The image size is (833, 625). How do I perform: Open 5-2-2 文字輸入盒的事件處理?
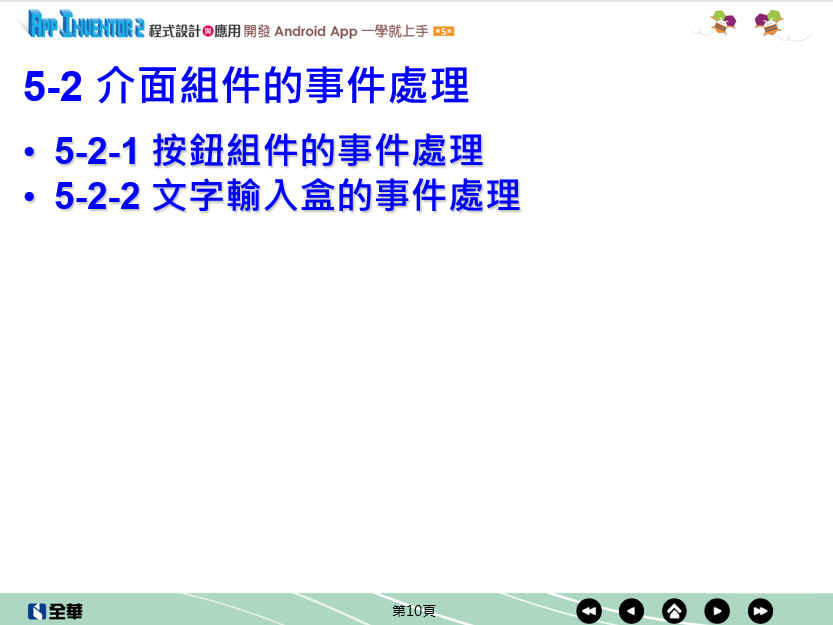point(287,196)
